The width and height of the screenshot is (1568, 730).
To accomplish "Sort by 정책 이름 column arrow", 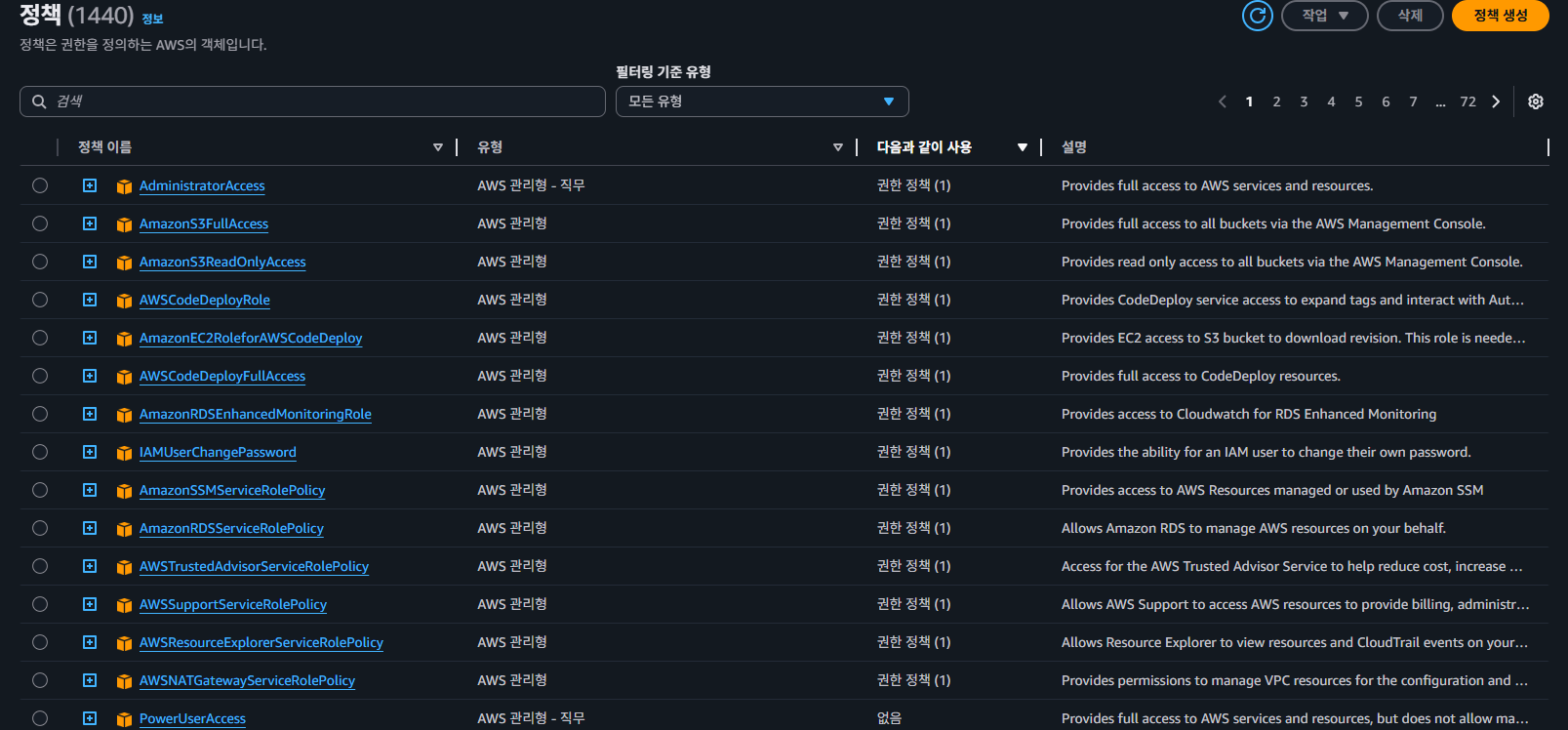I will pyautogui.click(x=438, y=147).
